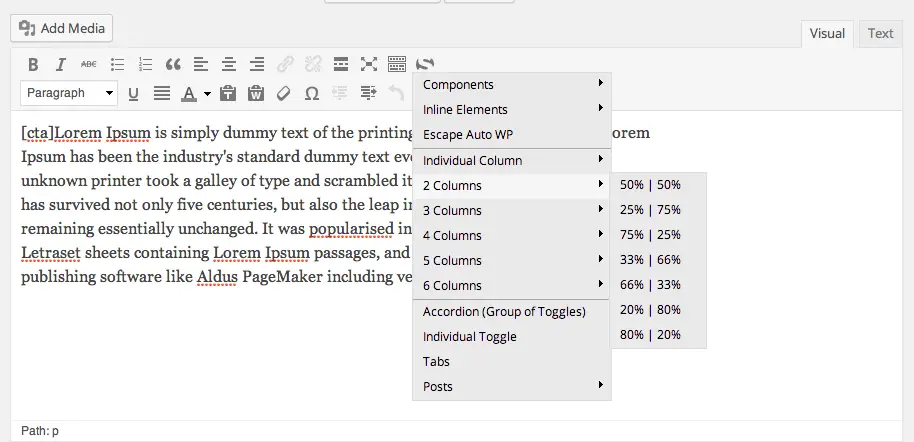Click the Add Media button

[x=61, y=29]
